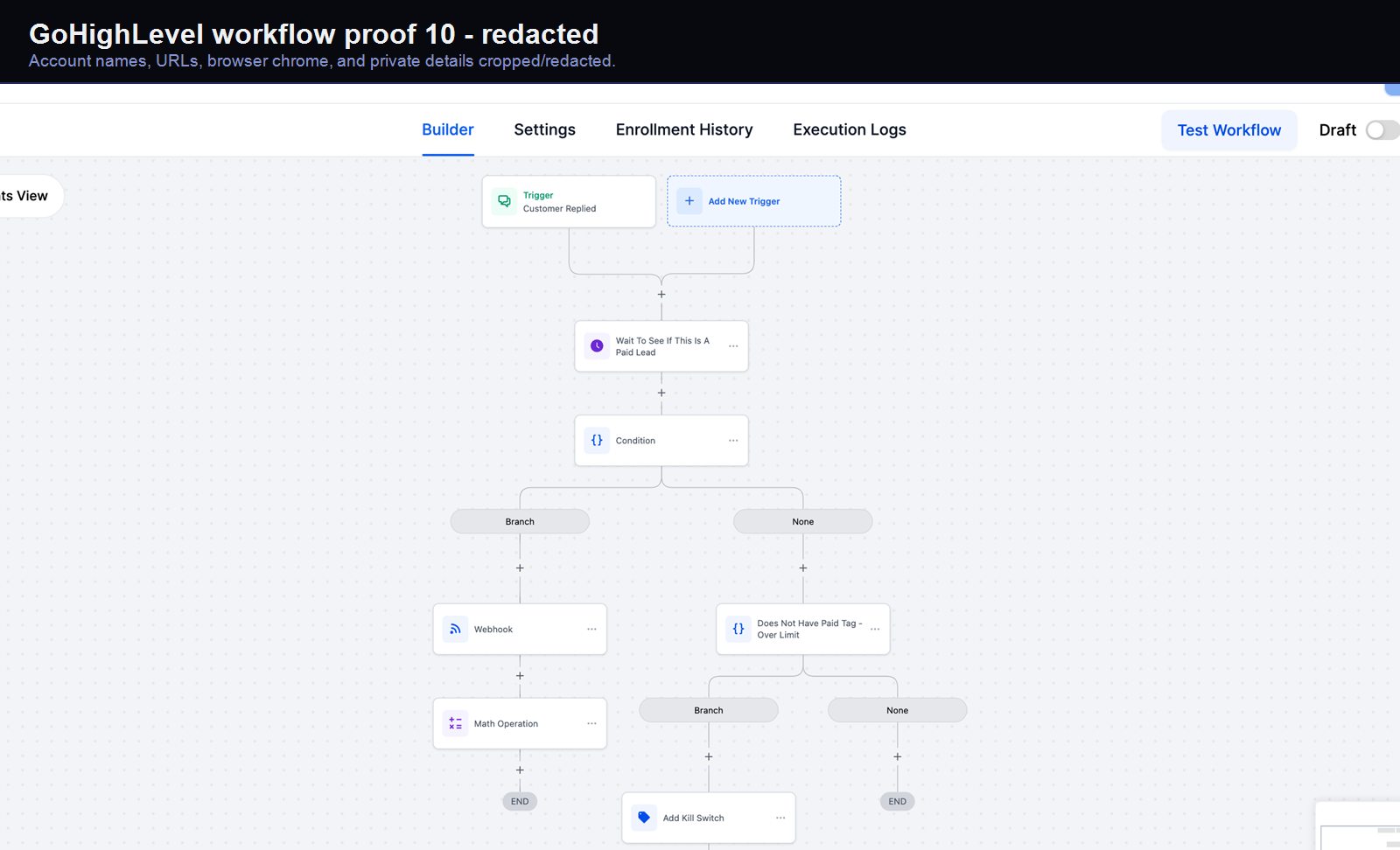Select the lower None branch pill
The image size is (1400, 850).
(898, 711)
